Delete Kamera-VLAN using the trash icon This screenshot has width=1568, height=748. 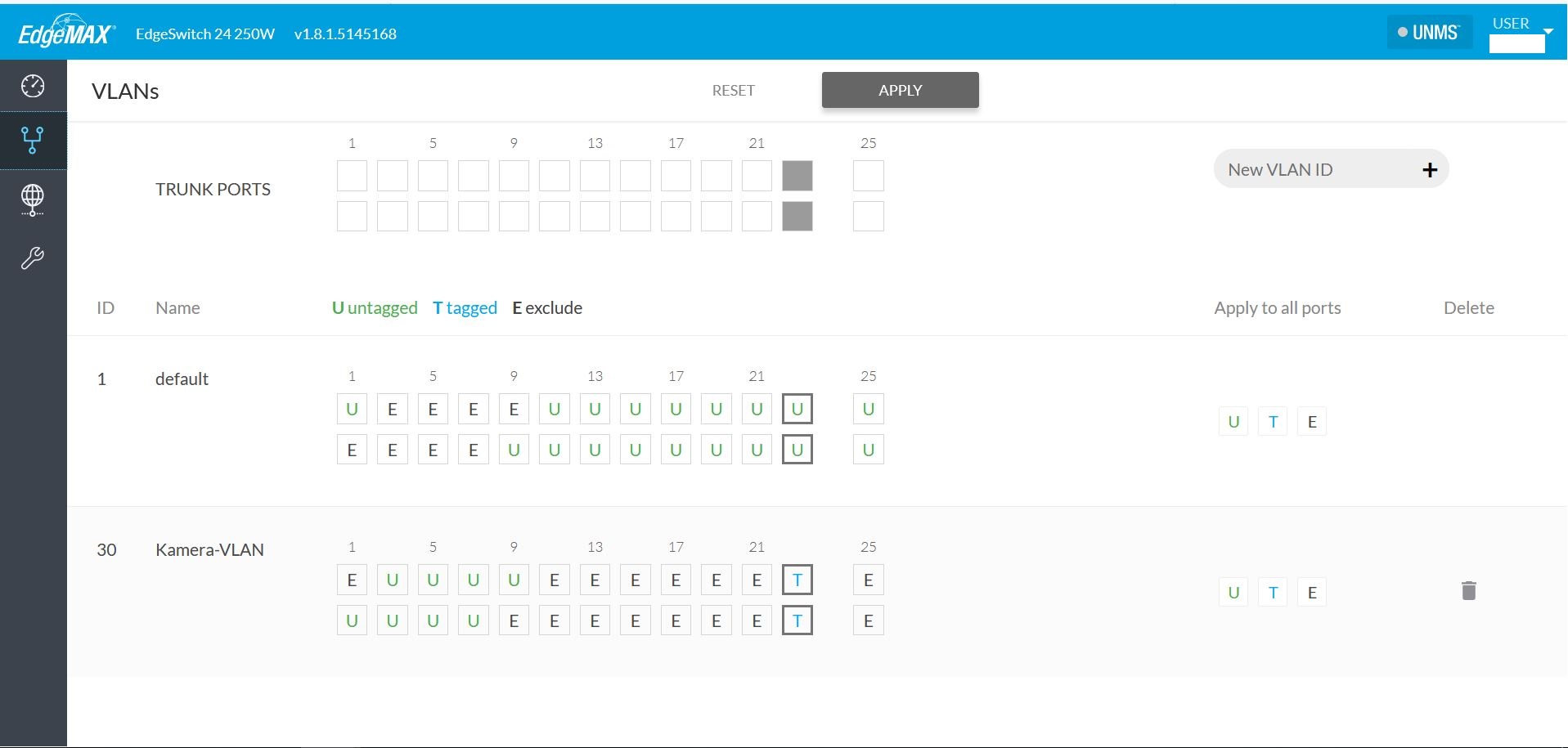(x=1468, y=591)
